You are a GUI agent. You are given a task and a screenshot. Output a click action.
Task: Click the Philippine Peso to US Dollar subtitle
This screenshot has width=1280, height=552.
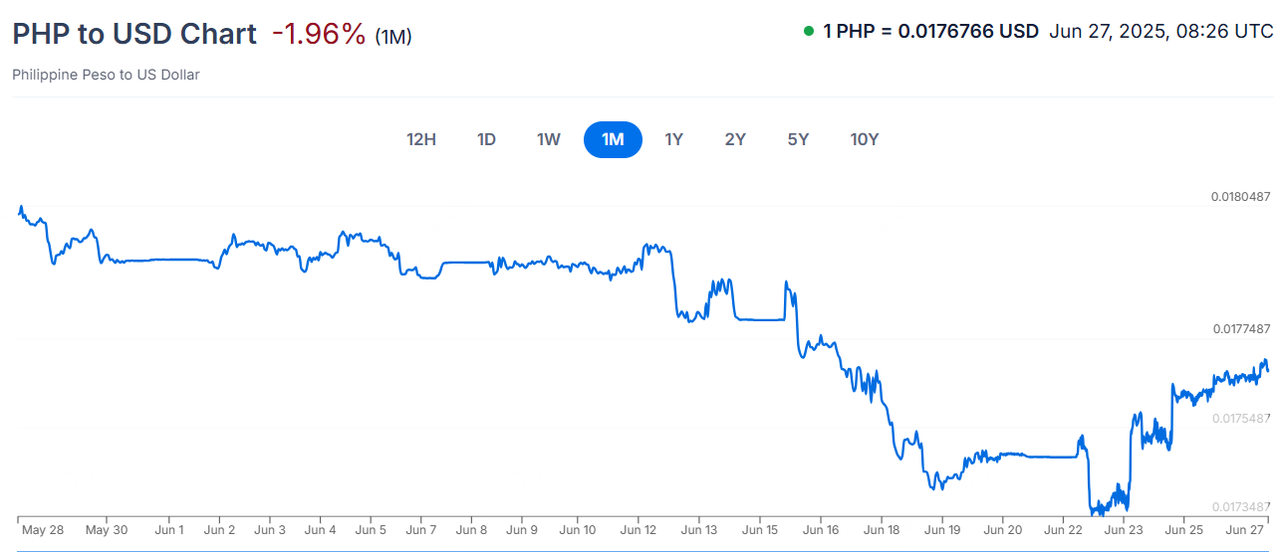pos(106,75)
